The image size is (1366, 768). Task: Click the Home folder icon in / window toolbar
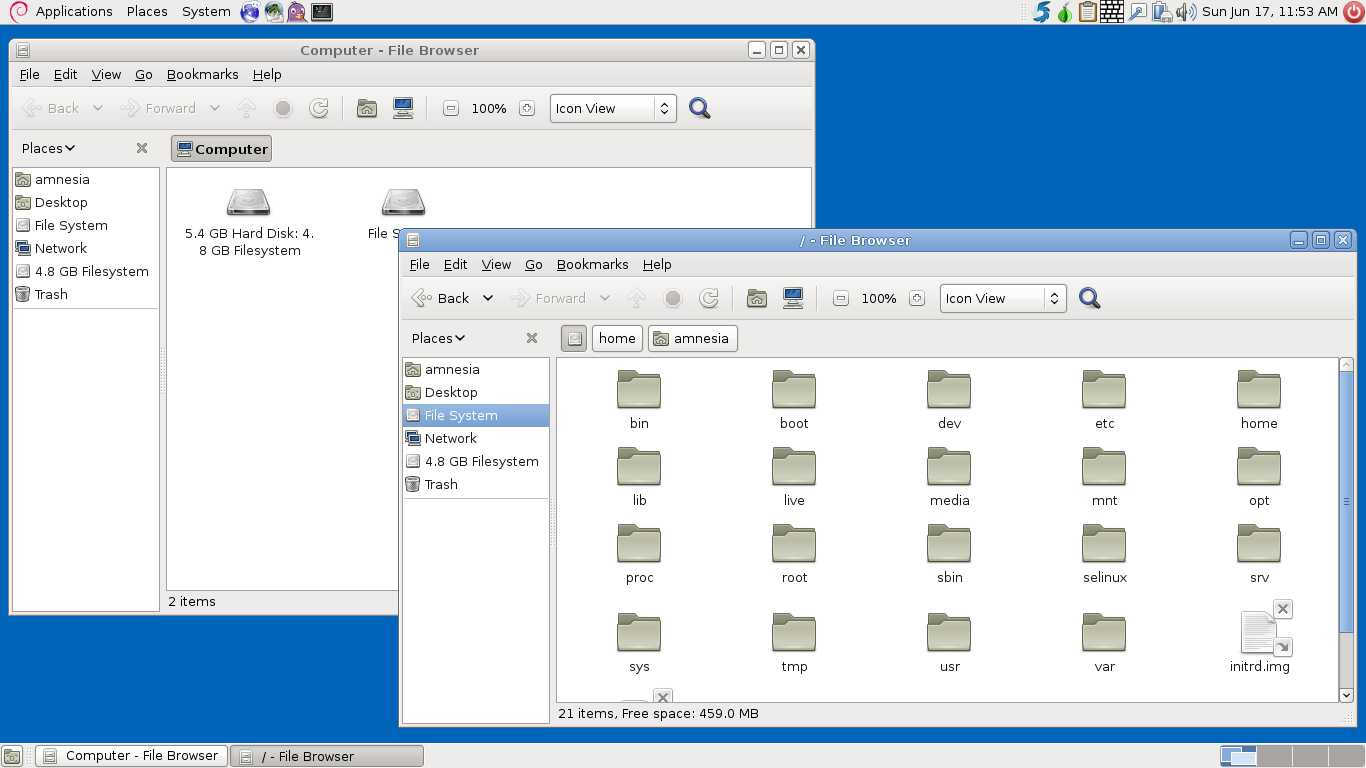point(757,298)
